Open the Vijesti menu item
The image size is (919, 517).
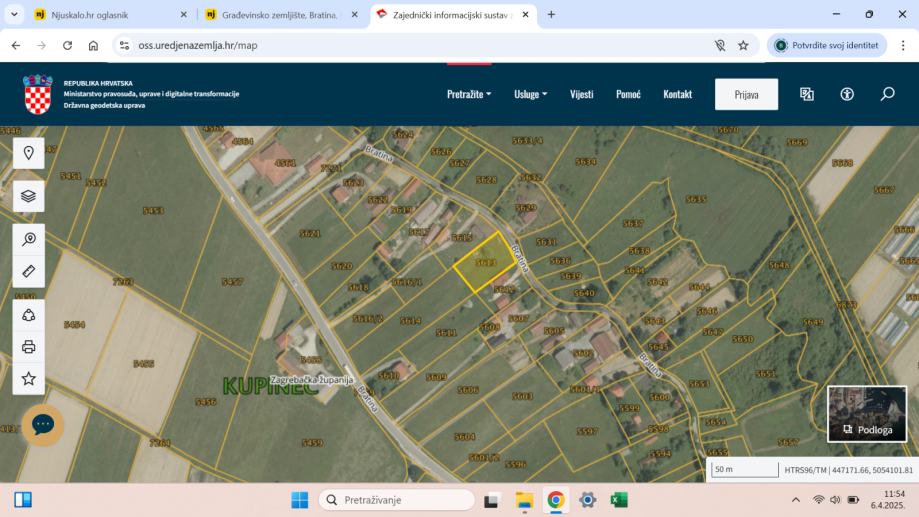pyautogui.click(x=581, y=94)
